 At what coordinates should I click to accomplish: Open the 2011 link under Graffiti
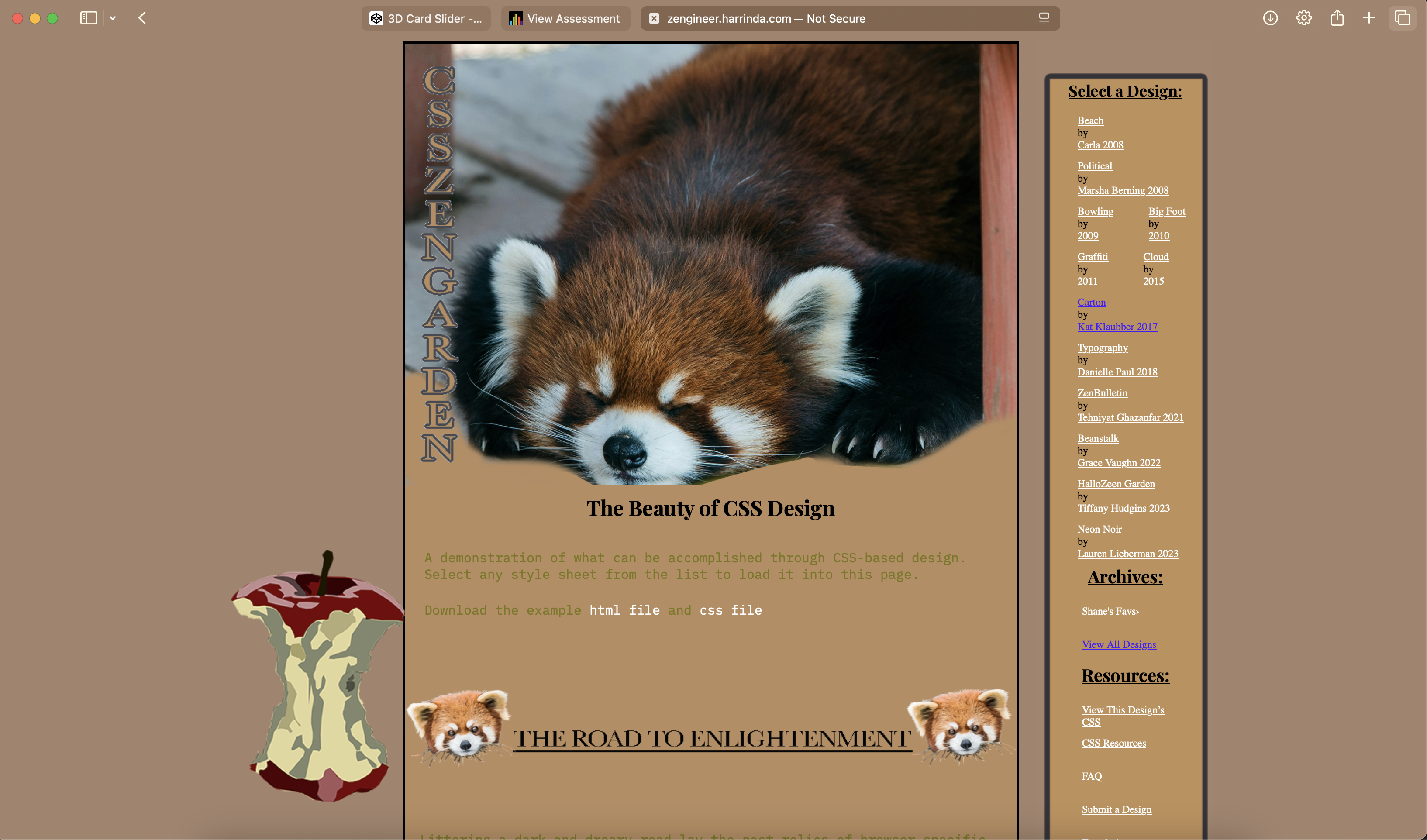click(x=1087, y=281)
